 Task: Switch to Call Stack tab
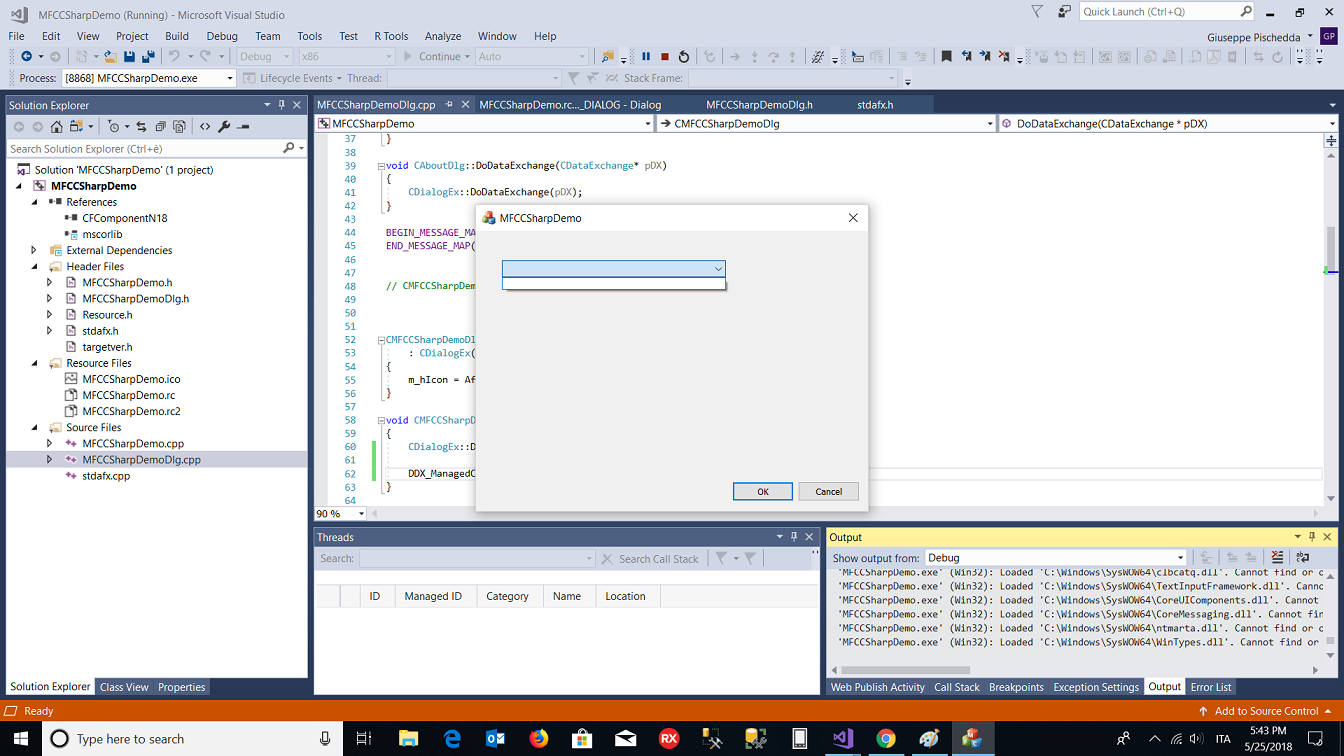tap(957, 687)
